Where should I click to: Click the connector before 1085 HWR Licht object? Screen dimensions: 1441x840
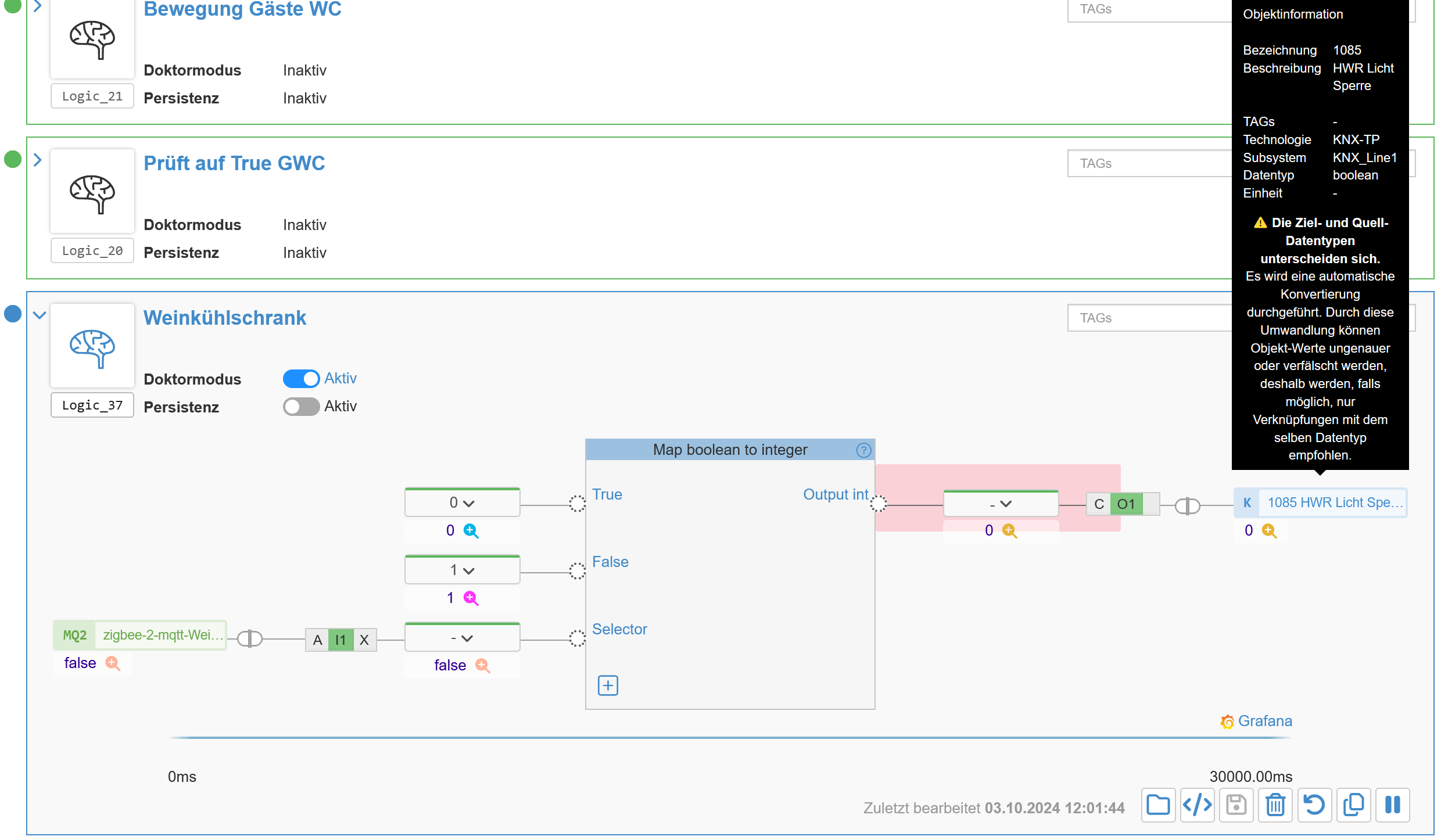point(1187,506)
